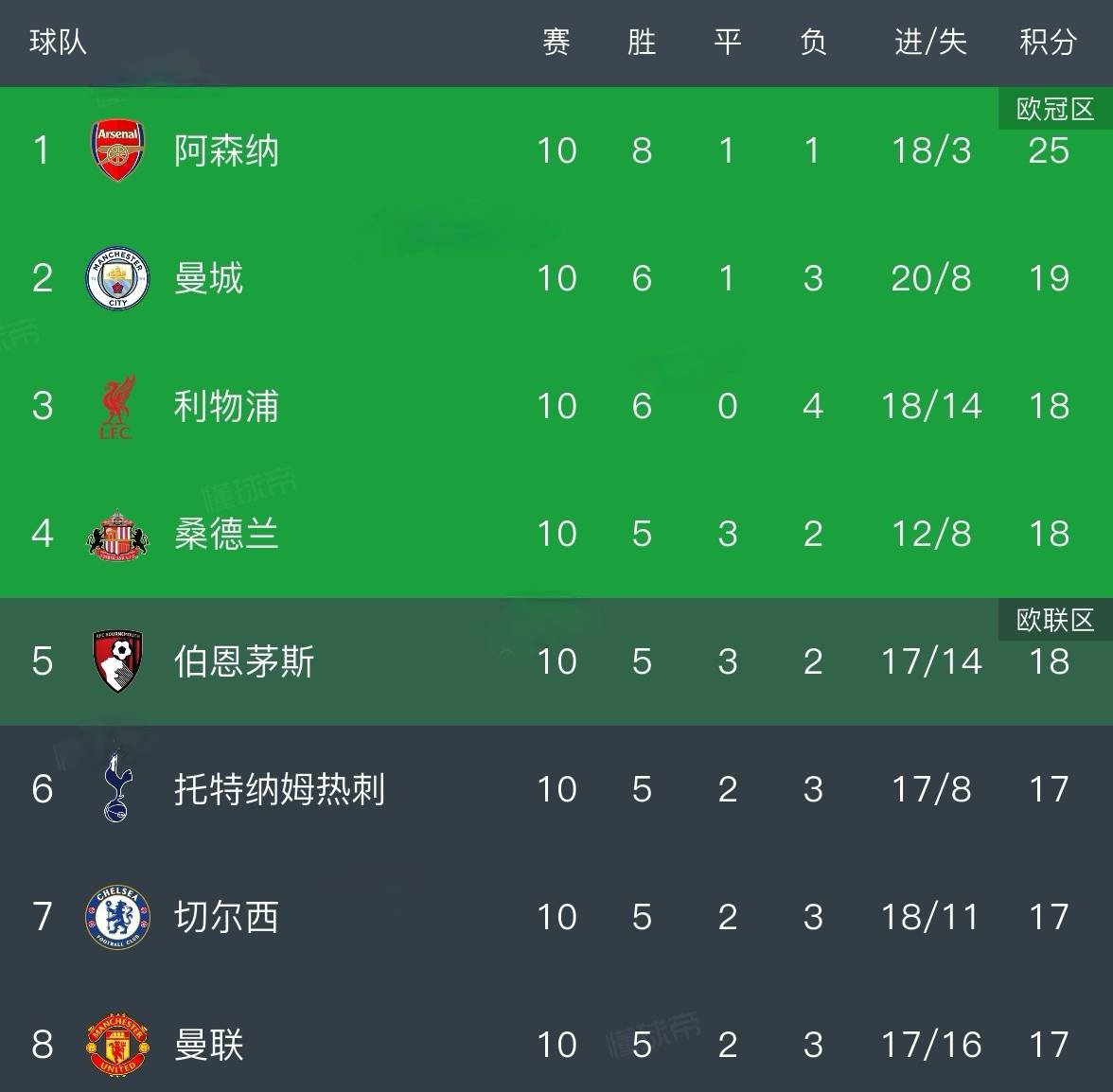The width and height of the screenshot is (1113, 1092).
Task: Click the 进/失 column header
Action: (x=930, y=43)
